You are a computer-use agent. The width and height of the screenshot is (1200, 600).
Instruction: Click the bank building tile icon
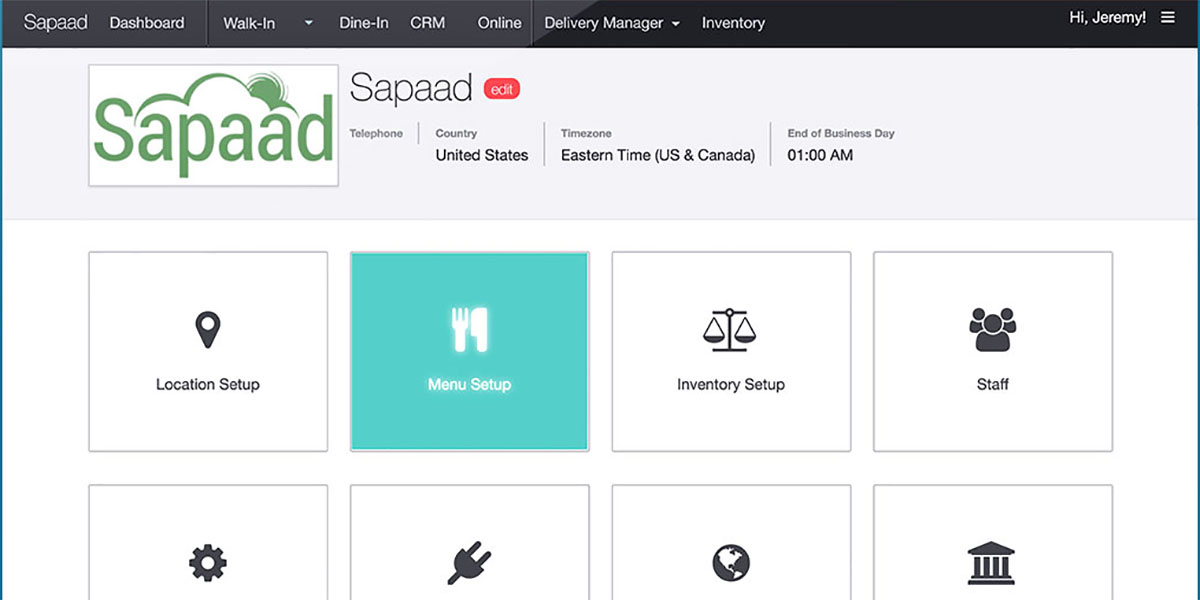tap(992, 563)
